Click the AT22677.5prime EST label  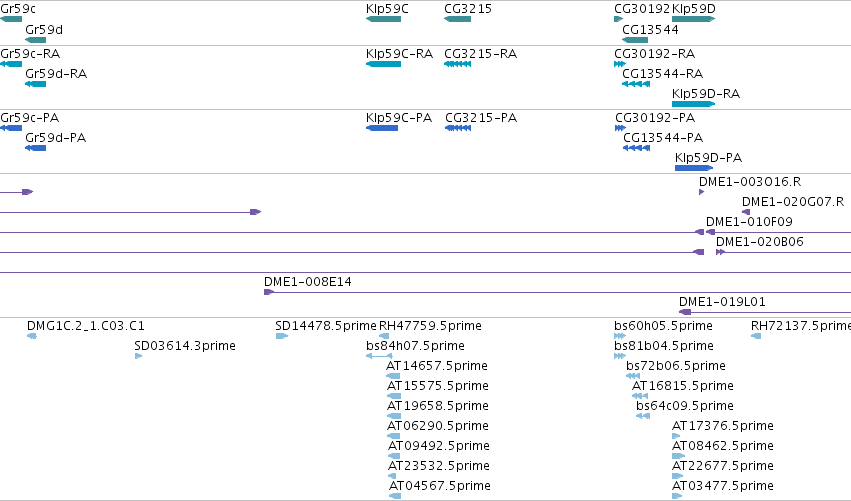tap(723, 467)
